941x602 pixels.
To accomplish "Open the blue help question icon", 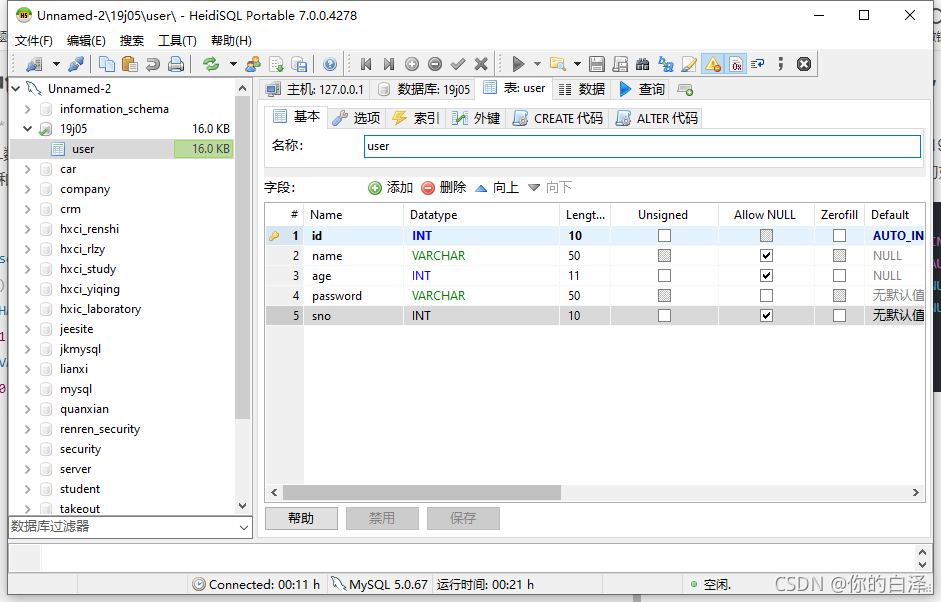I will pyautogui.click(x=330, y=64).
